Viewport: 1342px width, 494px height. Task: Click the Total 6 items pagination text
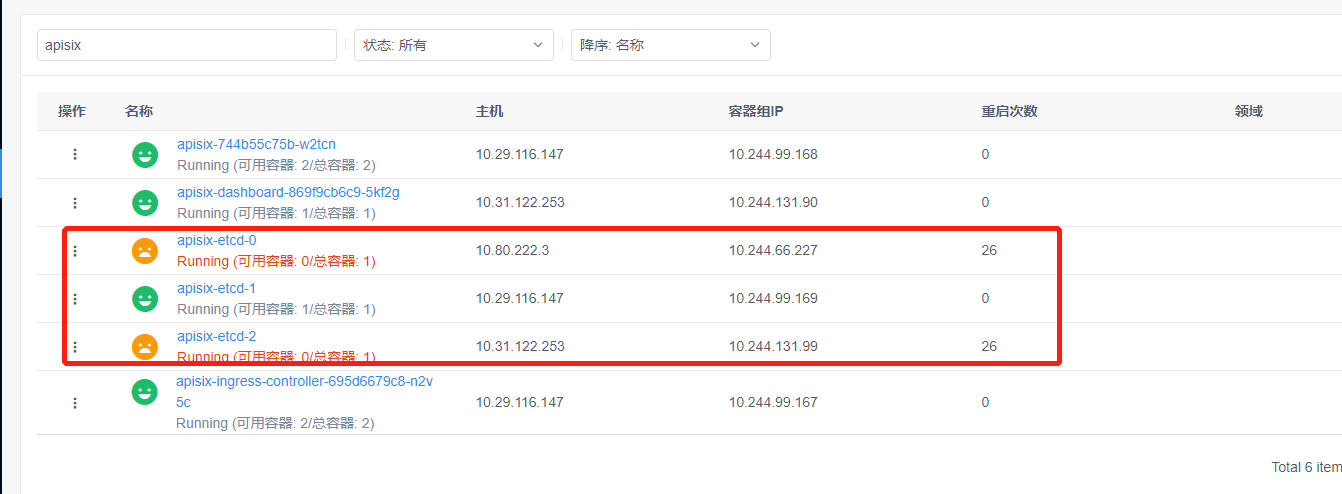(x=1306, y=467)
